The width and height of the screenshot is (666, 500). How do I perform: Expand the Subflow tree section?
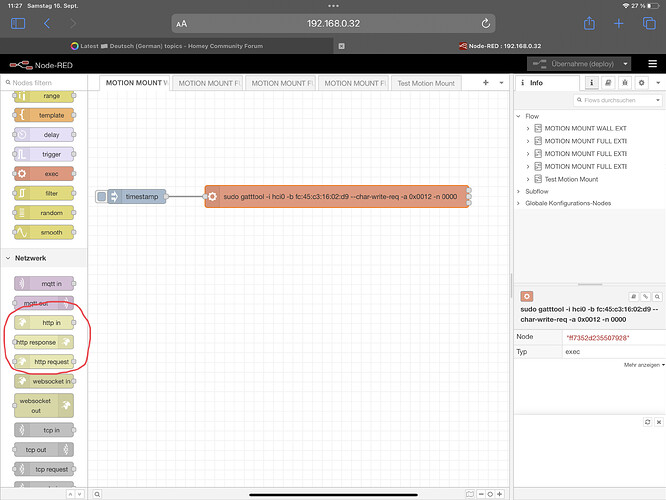tap(518, 192)
